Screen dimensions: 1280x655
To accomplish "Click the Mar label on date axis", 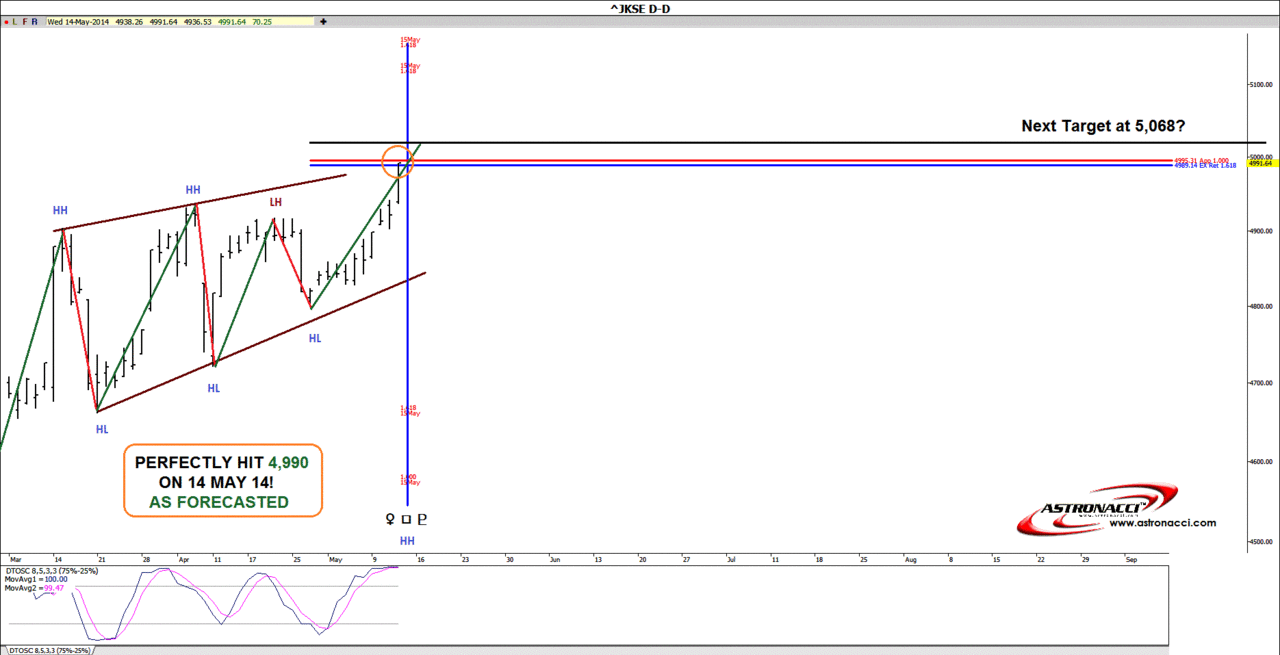I will coord(14,559).
